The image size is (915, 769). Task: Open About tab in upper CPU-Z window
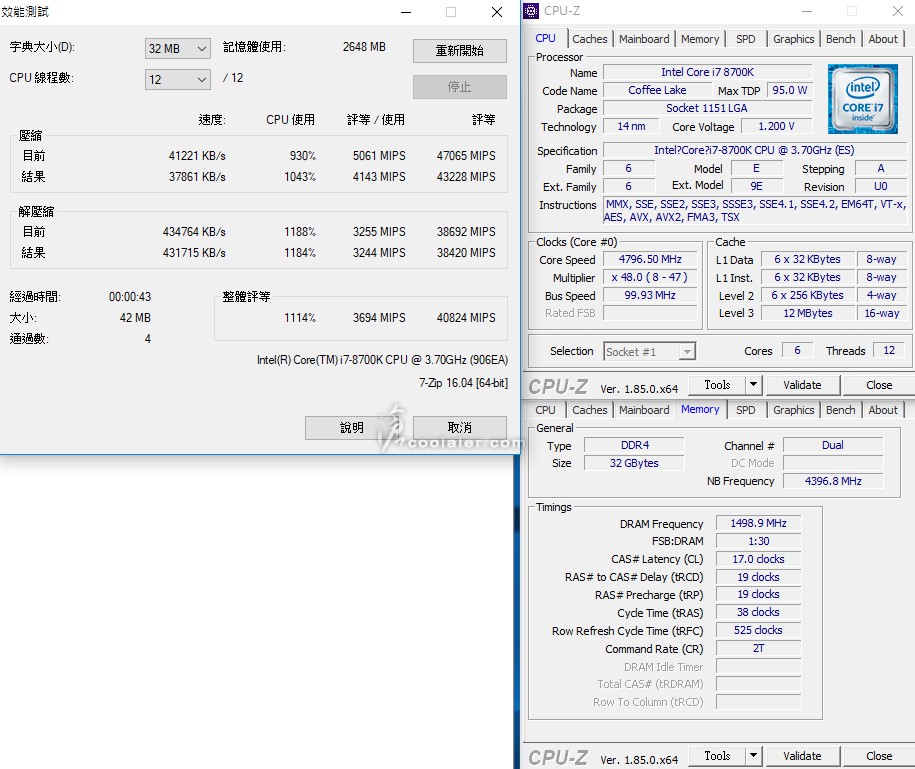(883, 39)
